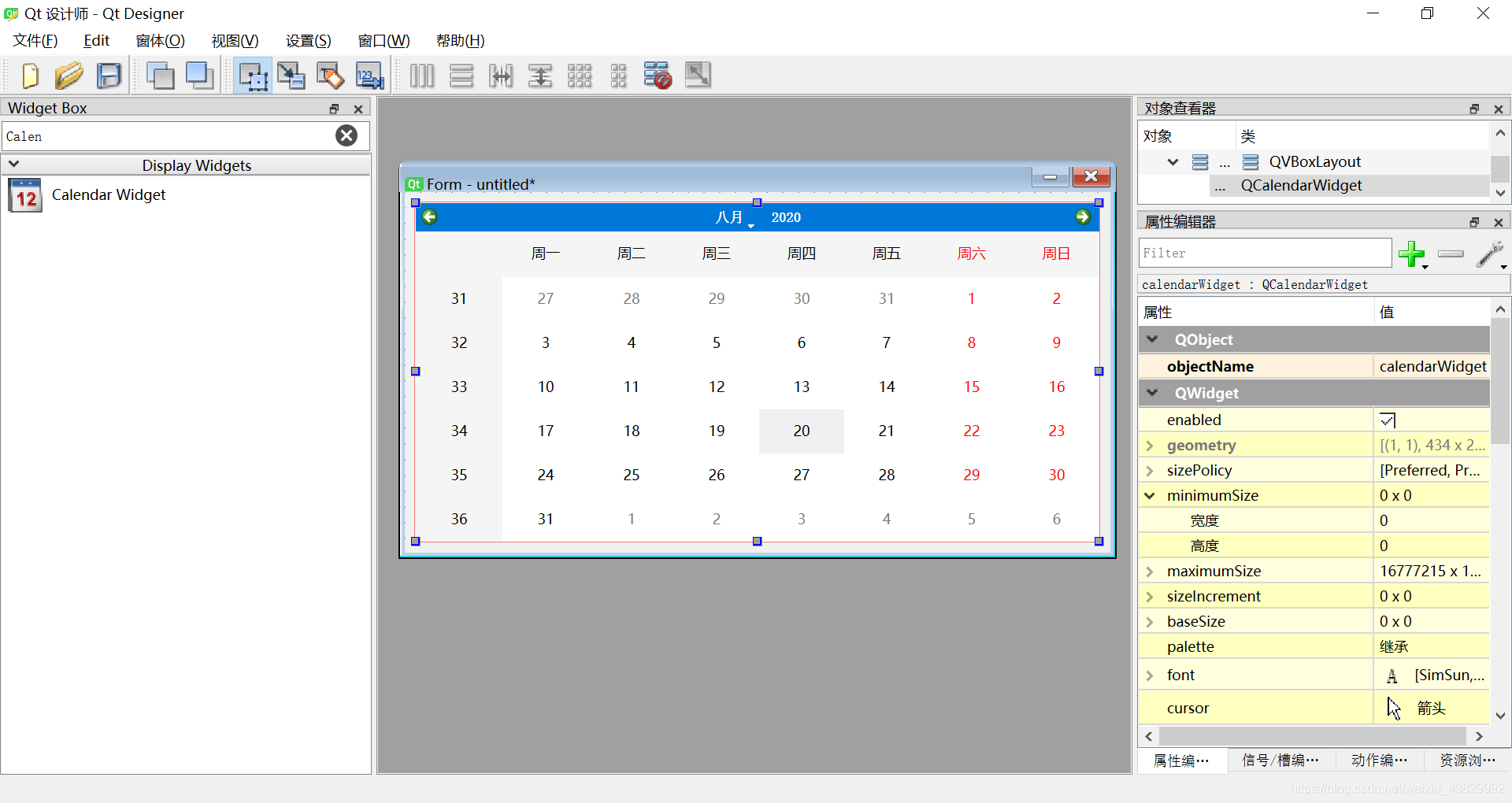The width and height of the screenshot is (1512, 803).
Task: Expand the maximumSize property
Action: click(x=1150, y=572)
